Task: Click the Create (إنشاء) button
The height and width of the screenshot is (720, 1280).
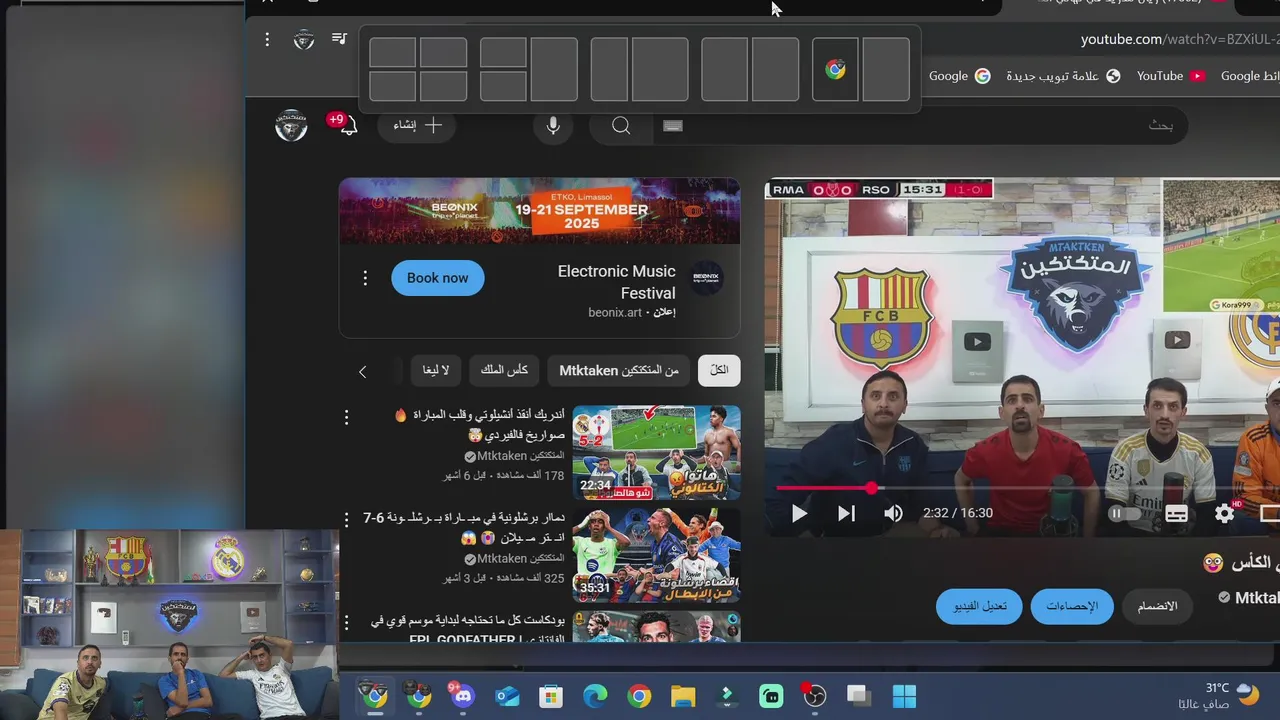Action: tap(418, 125)
